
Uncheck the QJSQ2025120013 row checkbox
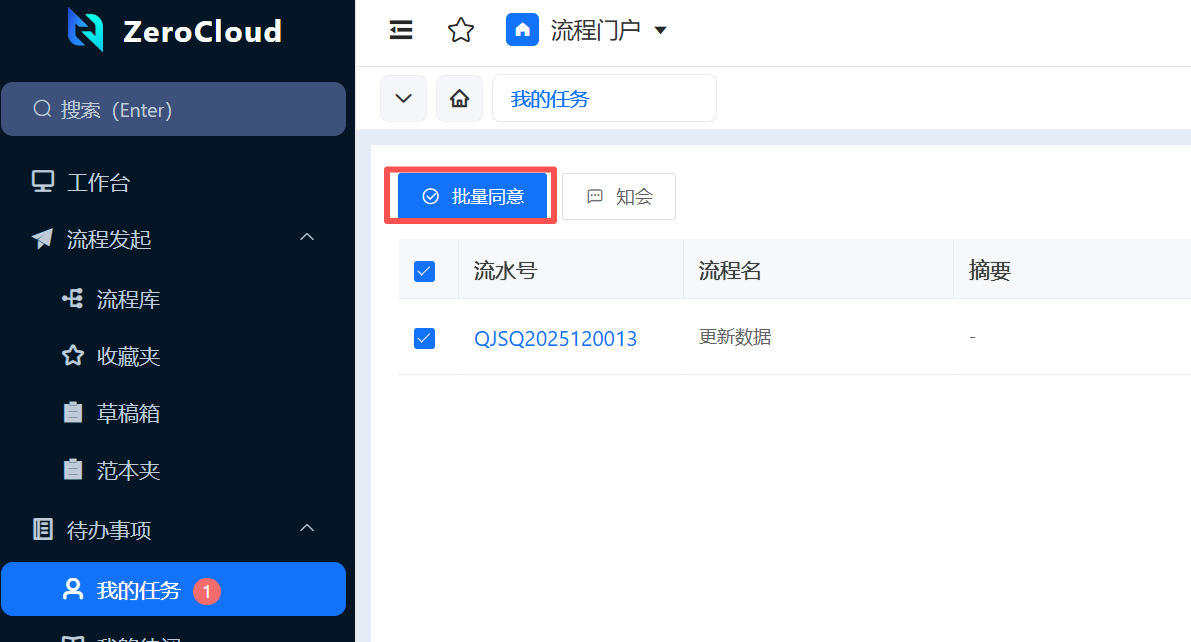pos(424,338)
